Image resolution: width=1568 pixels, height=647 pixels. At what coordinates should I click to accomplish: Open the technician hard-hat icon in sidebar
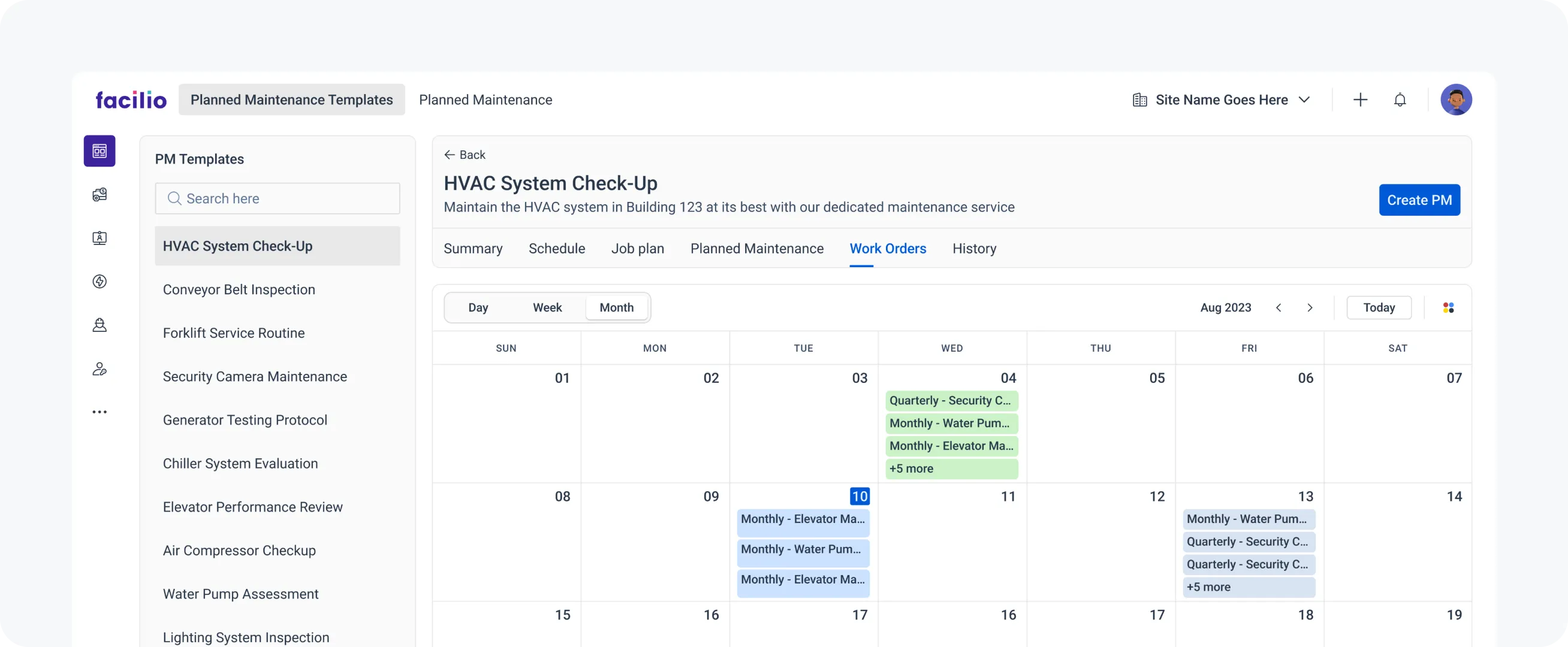(x=99, y=325)
